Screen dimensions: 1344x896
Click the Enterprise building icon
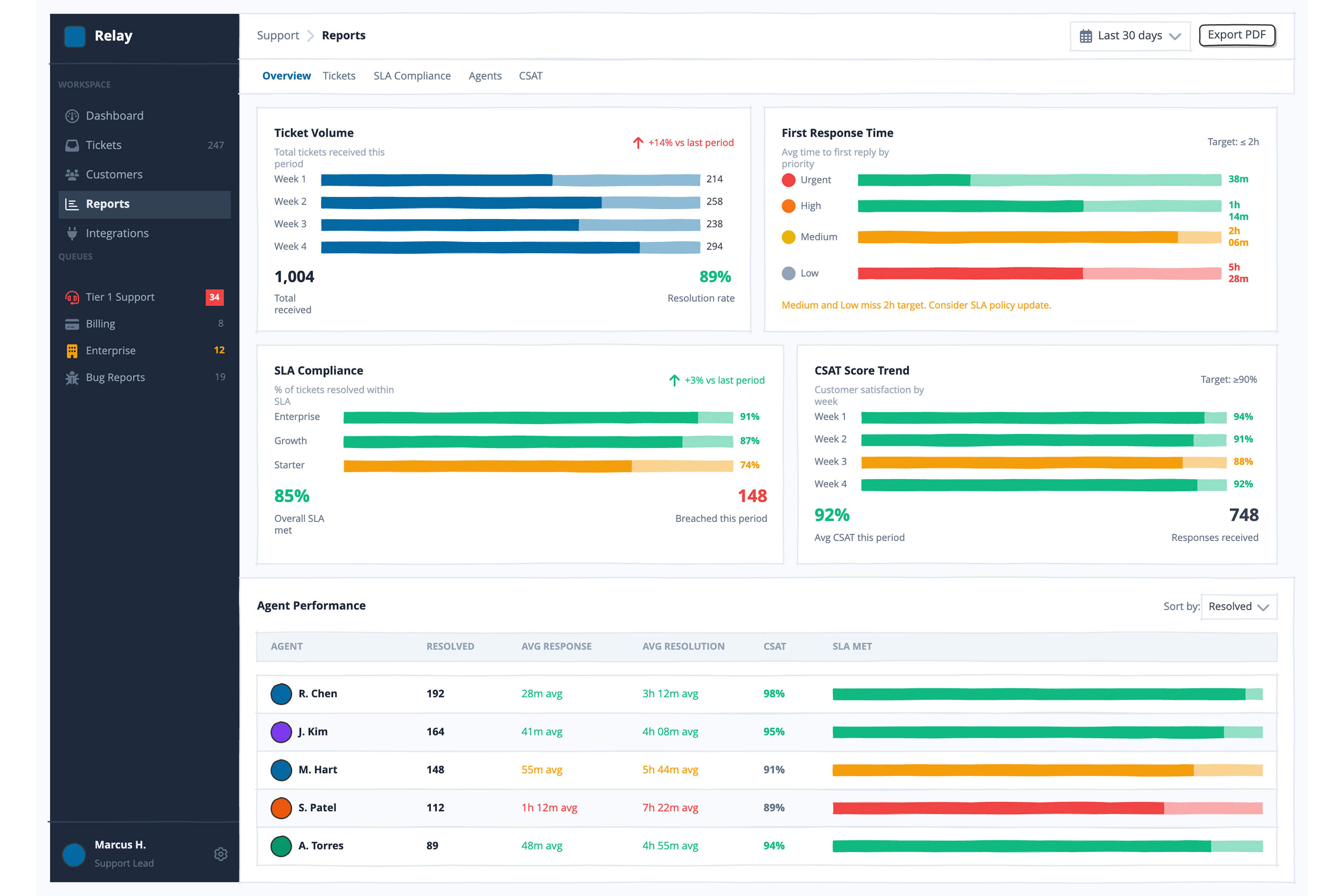pos(72,351)
